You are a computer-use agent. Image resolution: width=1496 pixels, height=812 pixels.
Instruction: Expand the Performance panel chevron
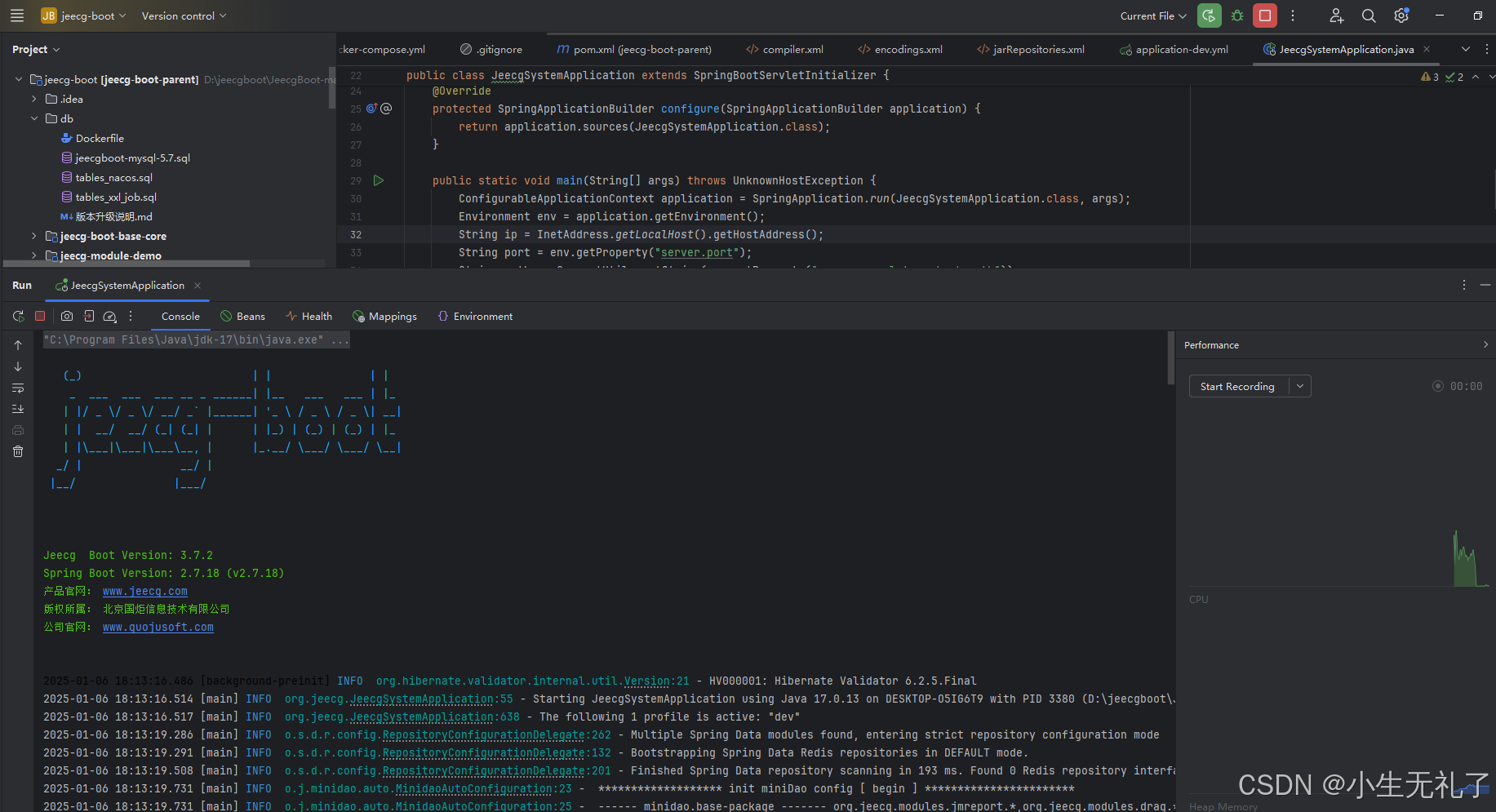1485,344
